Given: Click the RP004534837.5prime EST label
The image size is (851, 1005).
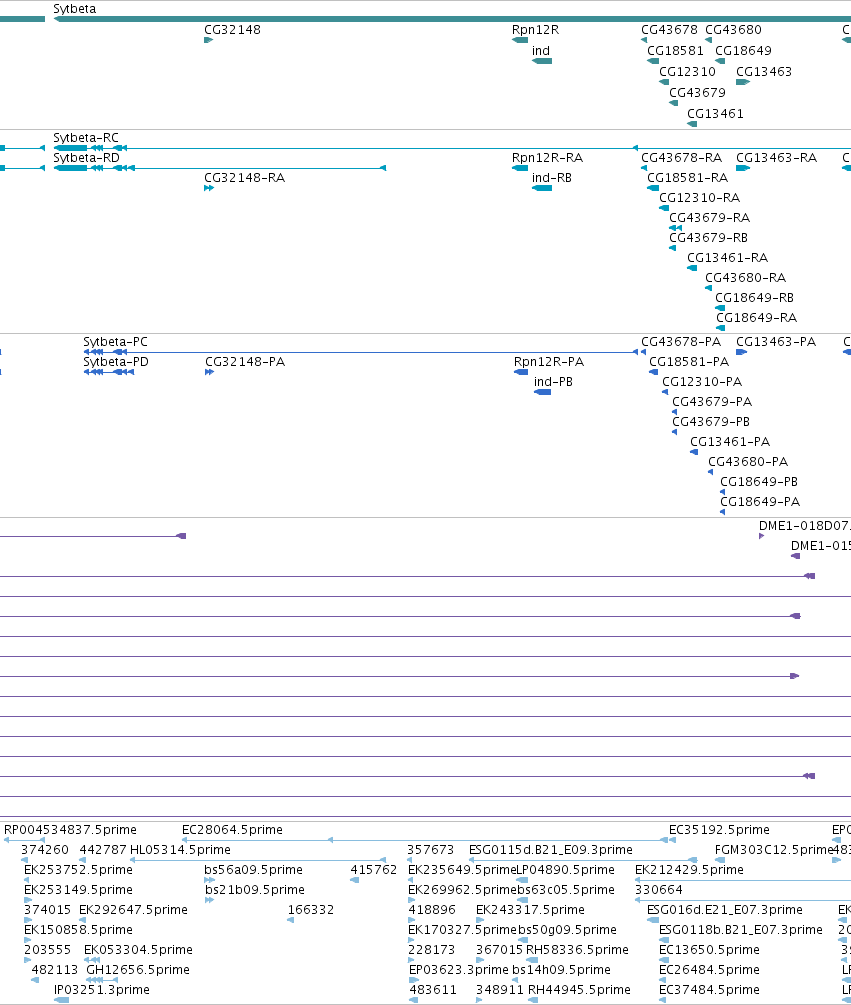Looking at the screenshot, I should pyautogui.click(x=70, y=829).
